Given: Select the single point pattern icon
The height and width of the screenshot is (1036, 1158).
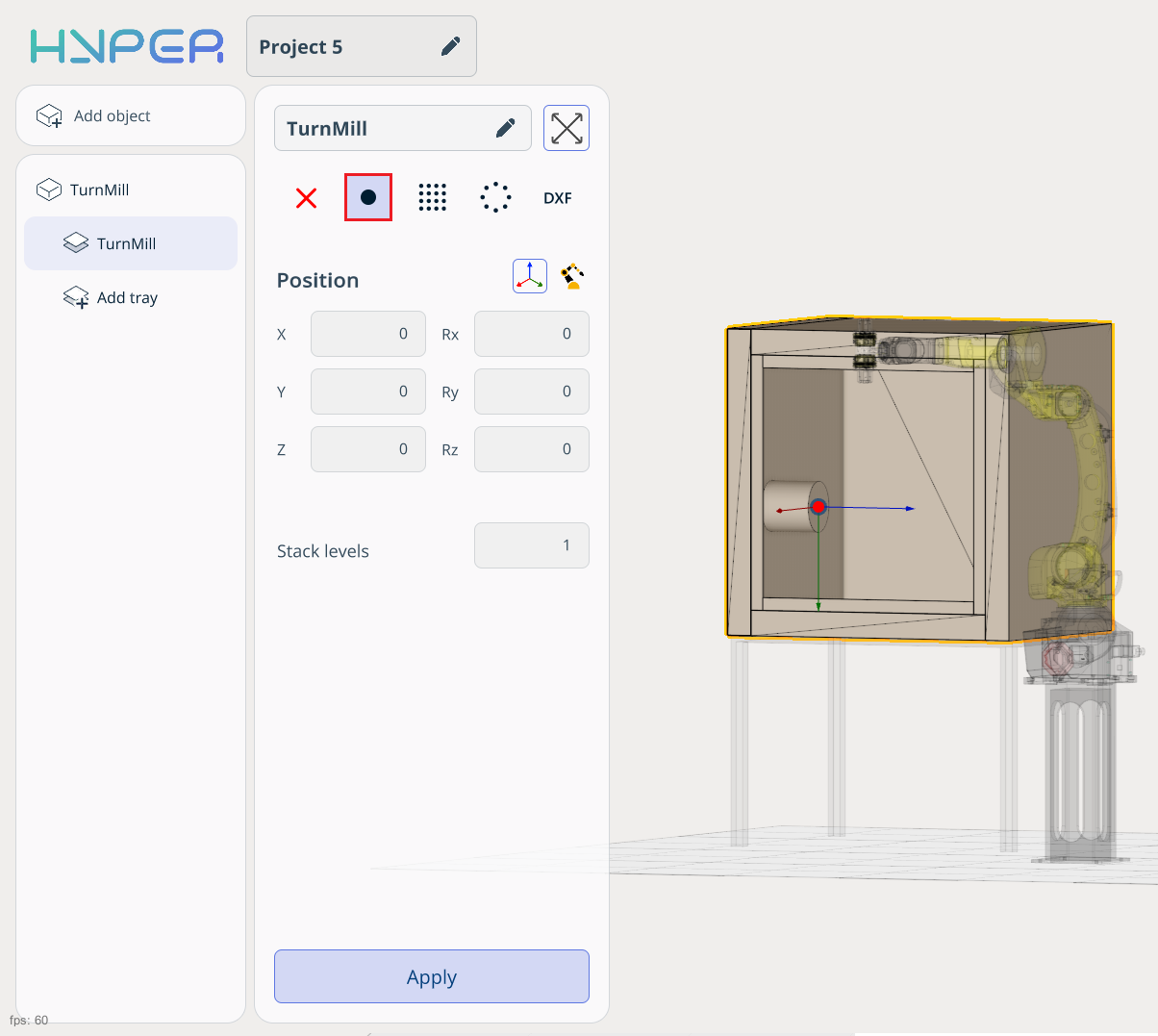Looking at the screenshot, I should coord(368,197).
